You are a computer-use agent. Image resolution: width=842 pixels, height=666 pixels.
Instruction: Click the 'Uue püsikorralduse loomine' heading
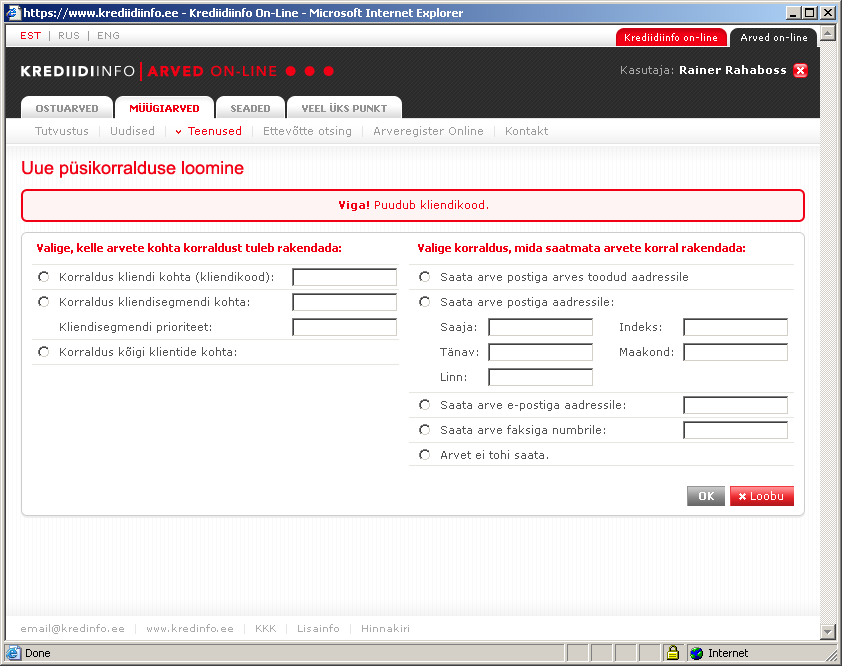[132, 168]
